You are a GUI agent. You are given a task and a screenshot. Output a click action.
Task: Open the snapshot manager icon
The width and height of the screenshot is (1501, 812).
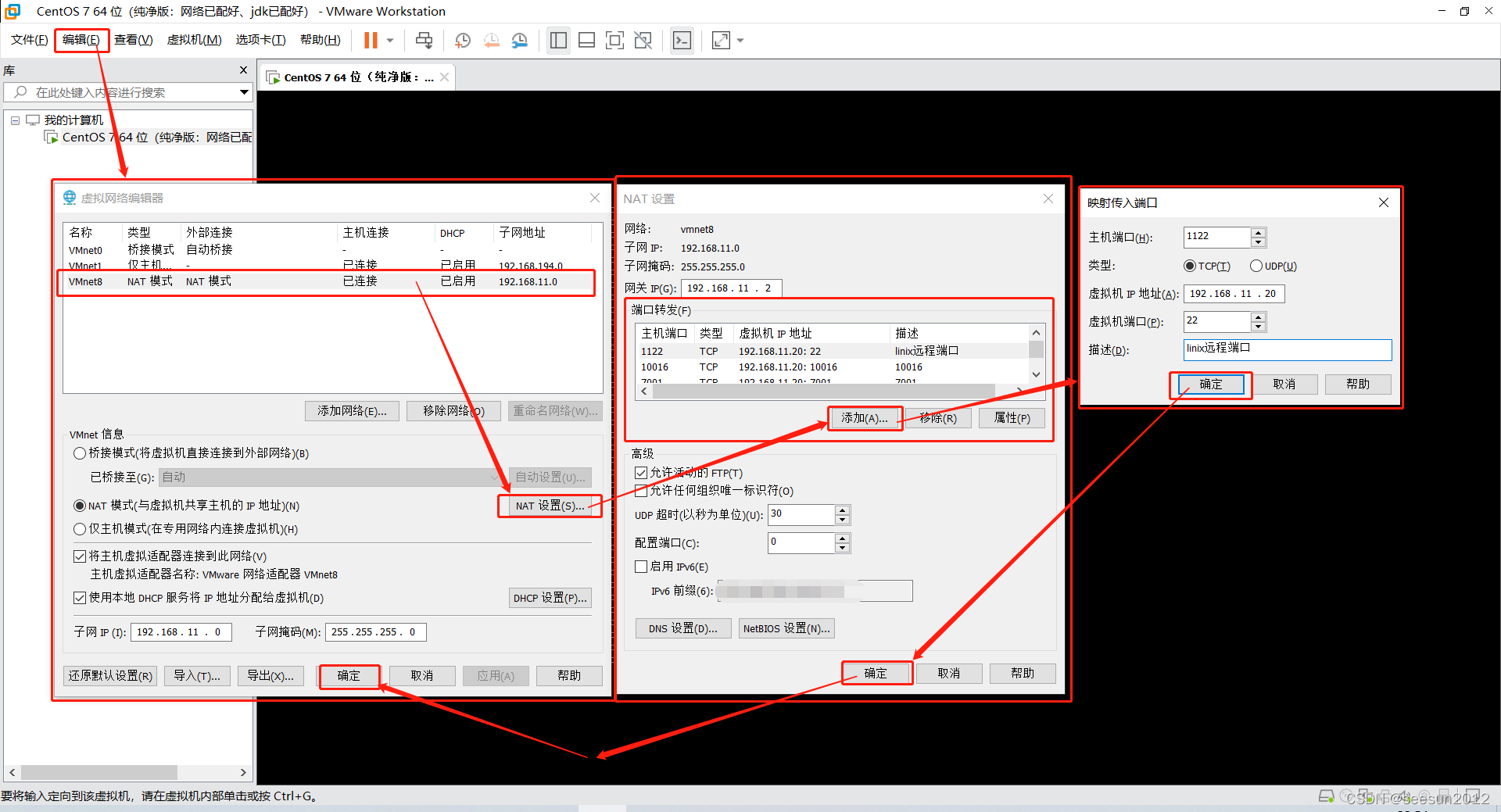pos(520,41)
